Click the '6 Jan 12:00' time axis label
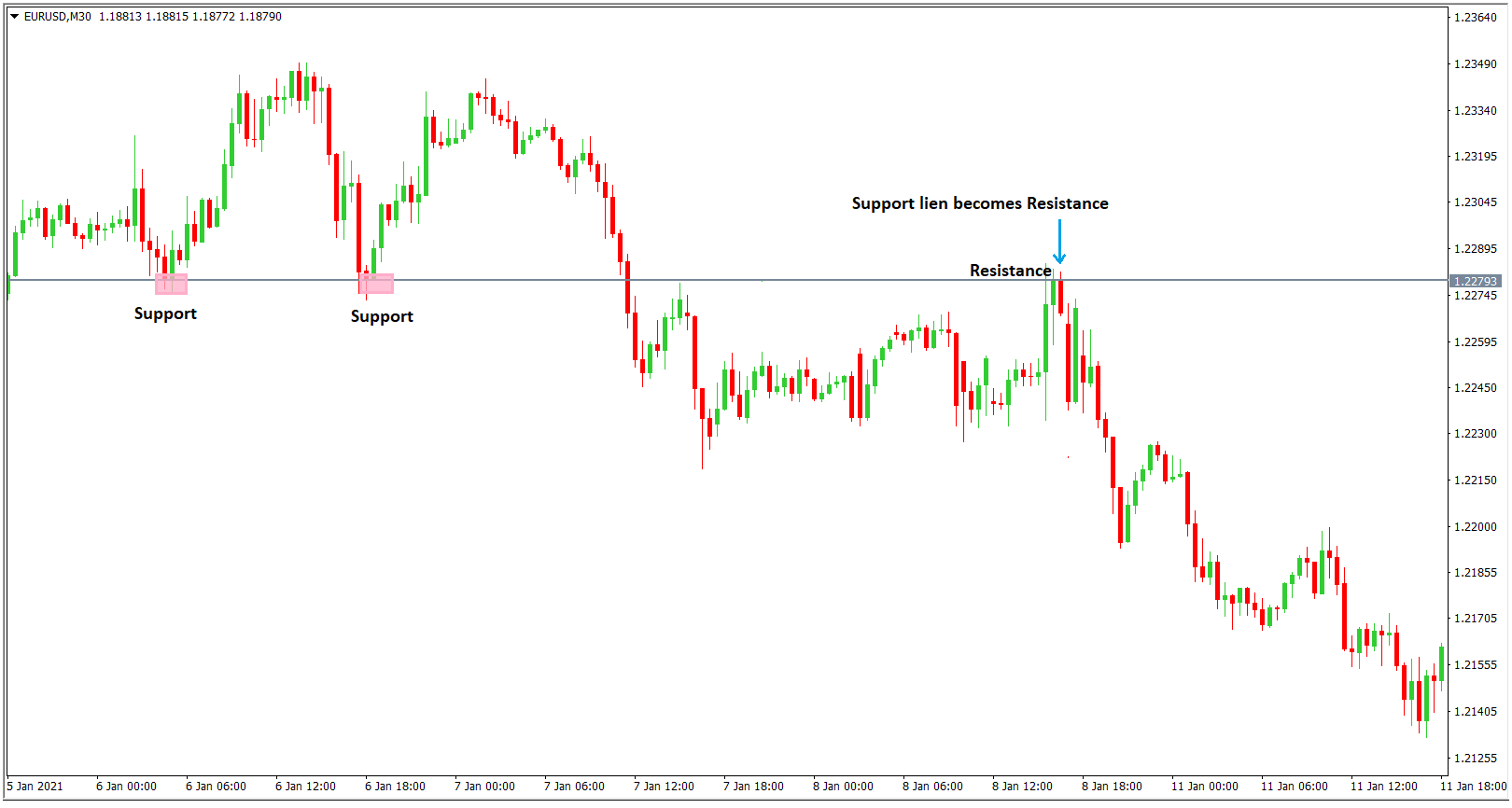1512x808 pixels. (x=305, y=787)
